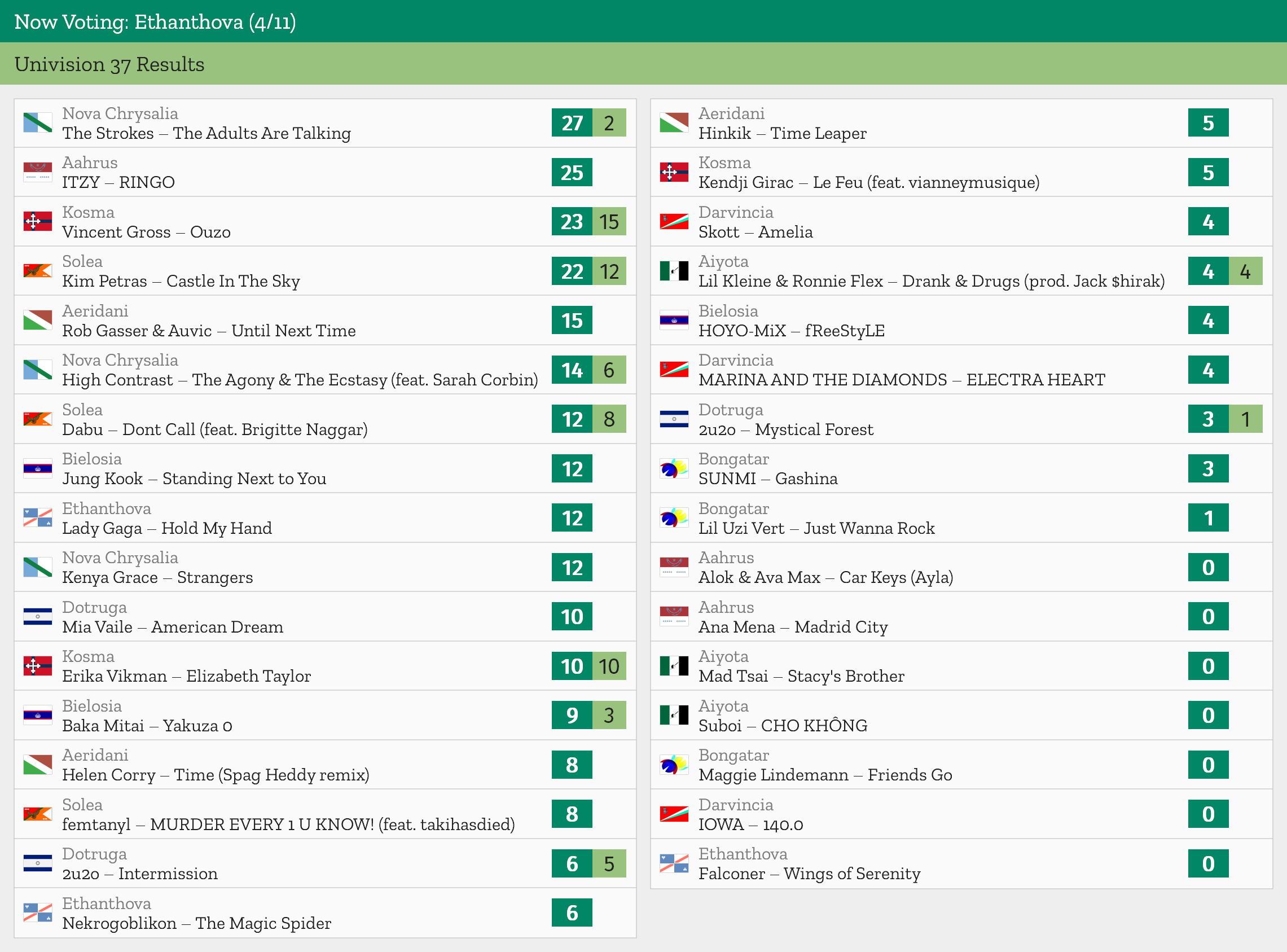The height and width of the screenshot is (952, 1287).
Task: Click the light green 3 points for Baka Mitai
Action: [x=609, y=715]
